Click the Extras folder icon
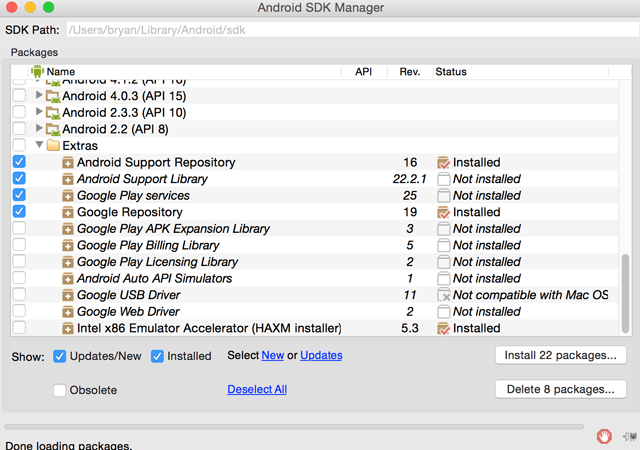This screenshot has height=450, width=640. coord(54,146)
